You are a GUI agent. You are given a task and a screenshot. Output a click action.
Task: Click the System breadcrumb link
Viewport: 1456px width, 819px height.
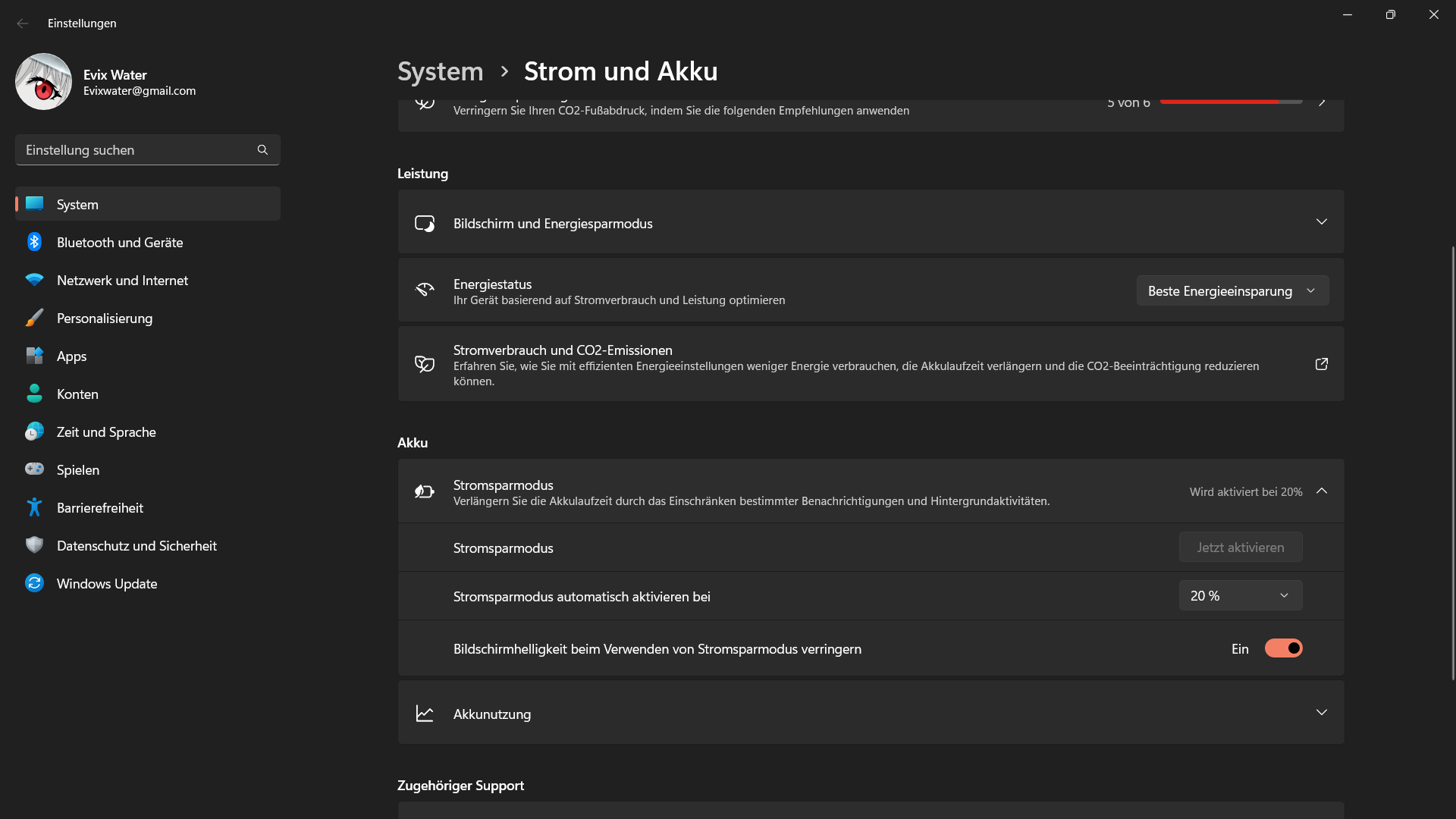[440, 71]
